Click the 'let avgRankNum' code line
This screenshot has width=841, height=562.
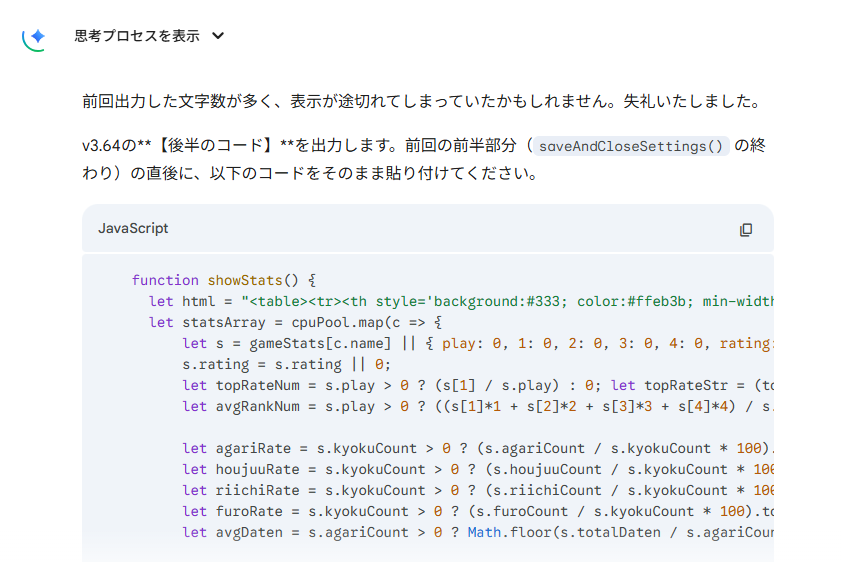(x=478, y=406)
